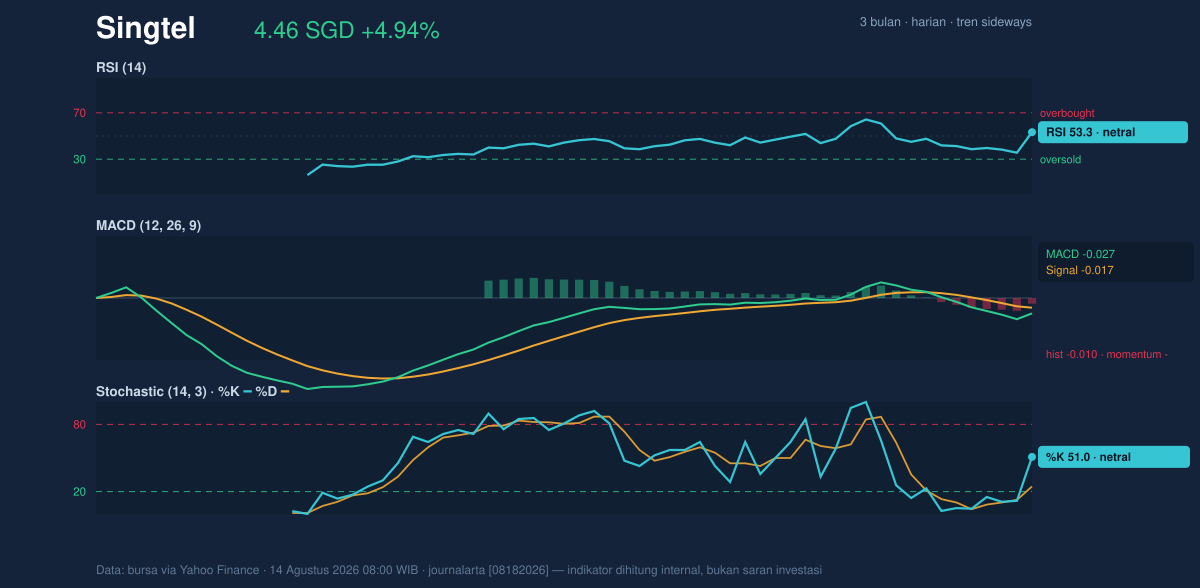Click the %K line endpoint marker

pos(1032,457)
